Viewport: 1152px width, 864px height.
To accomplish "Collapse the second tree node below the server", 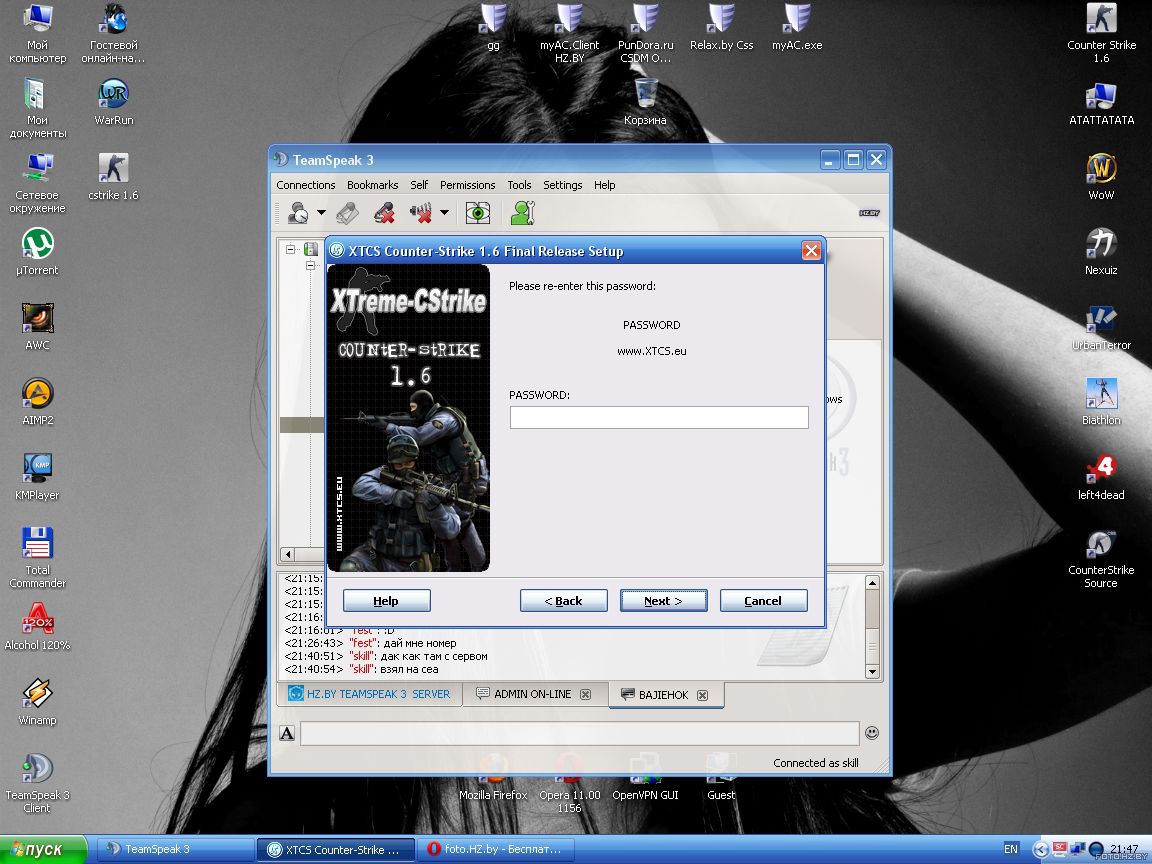I will coord(311,265).
